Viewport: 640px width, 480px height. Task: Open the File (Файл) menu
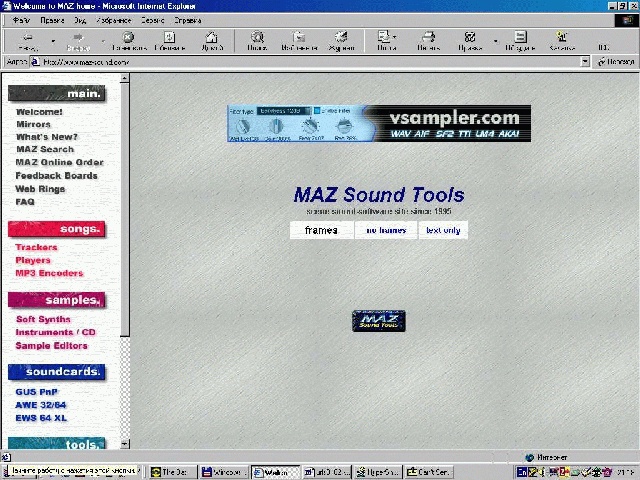pos(21,20)
